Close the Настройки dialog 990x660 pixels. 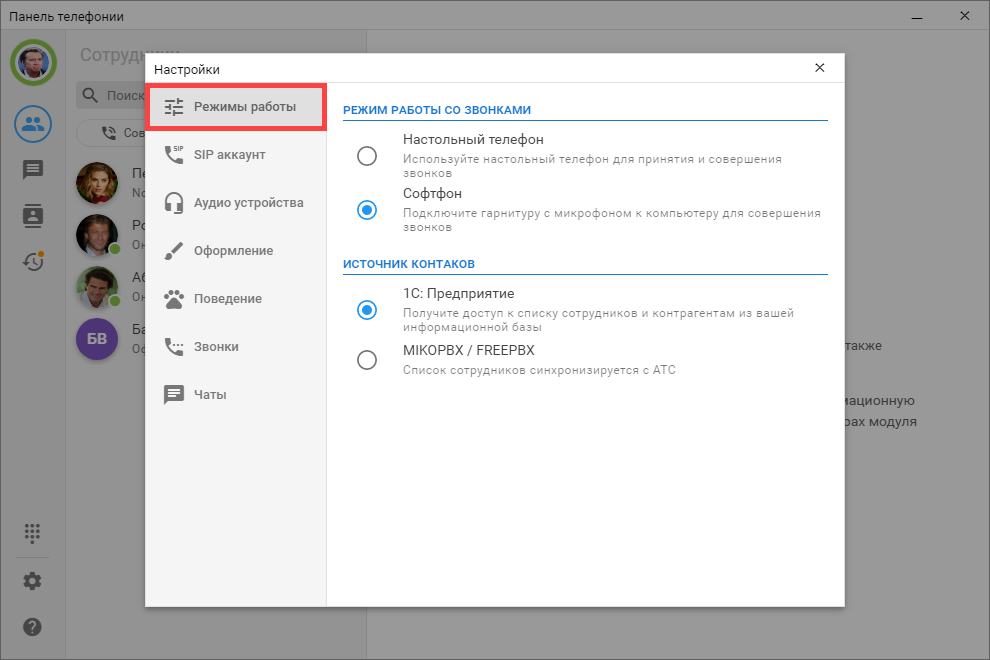[820, 68]
